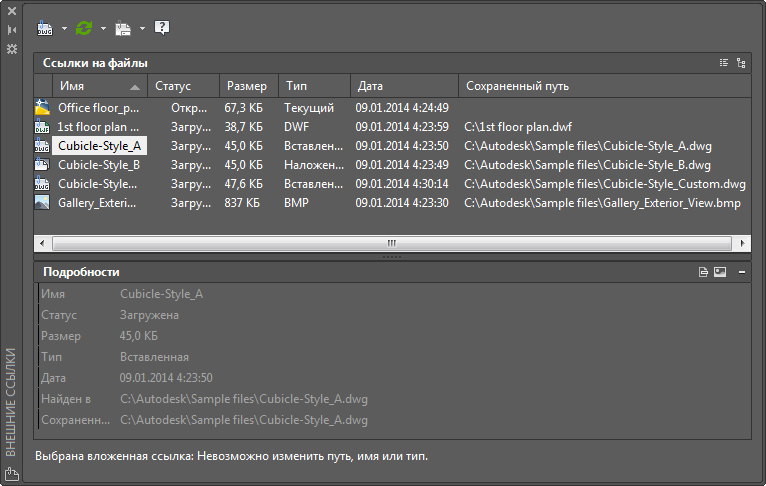Click the ВНЕШНИЕ ССЫЛКИ palette title
This screenshot has height=486, width=766.
click(x=11, y=402)
